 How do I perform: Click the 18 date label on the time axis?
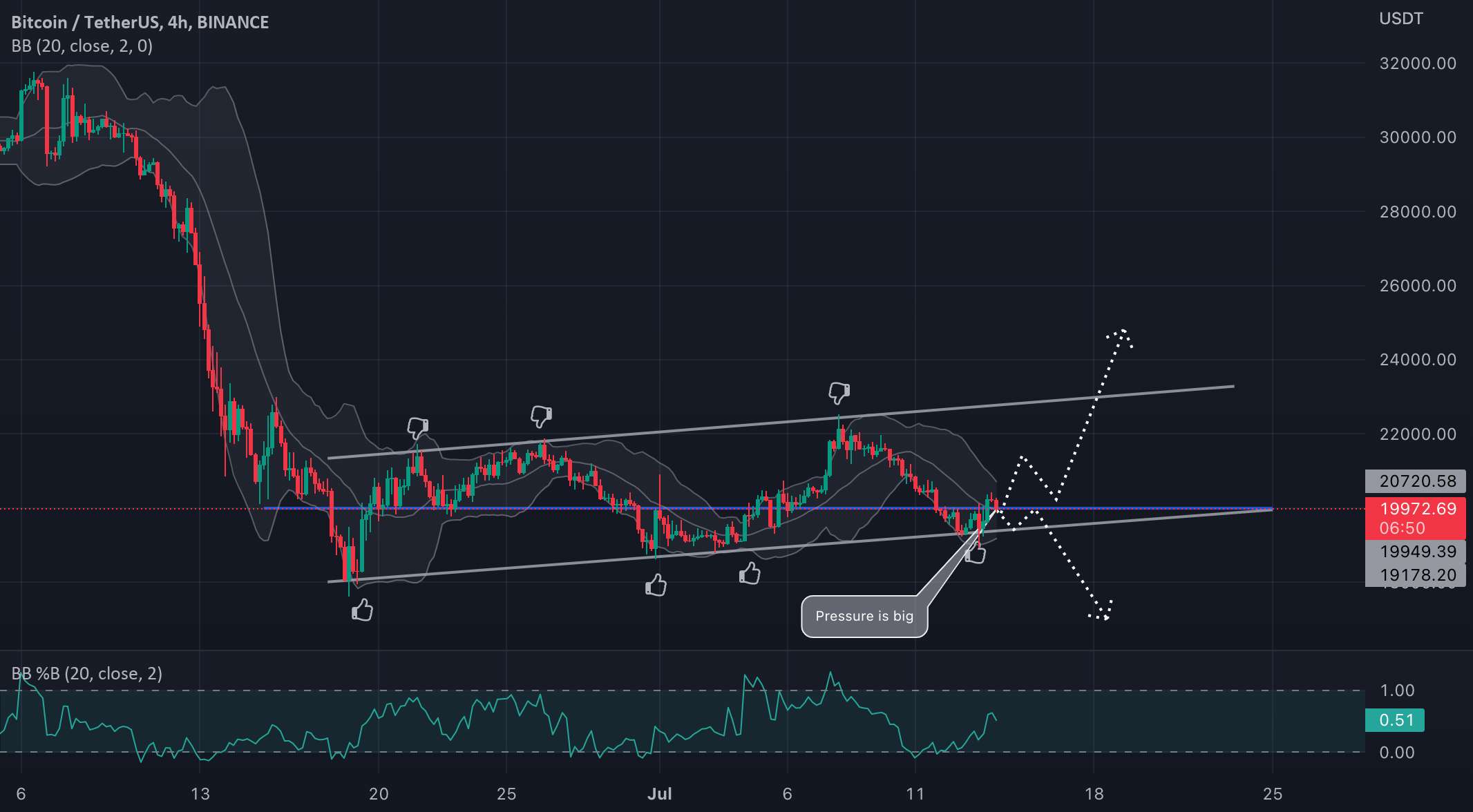click(1094, 794)
